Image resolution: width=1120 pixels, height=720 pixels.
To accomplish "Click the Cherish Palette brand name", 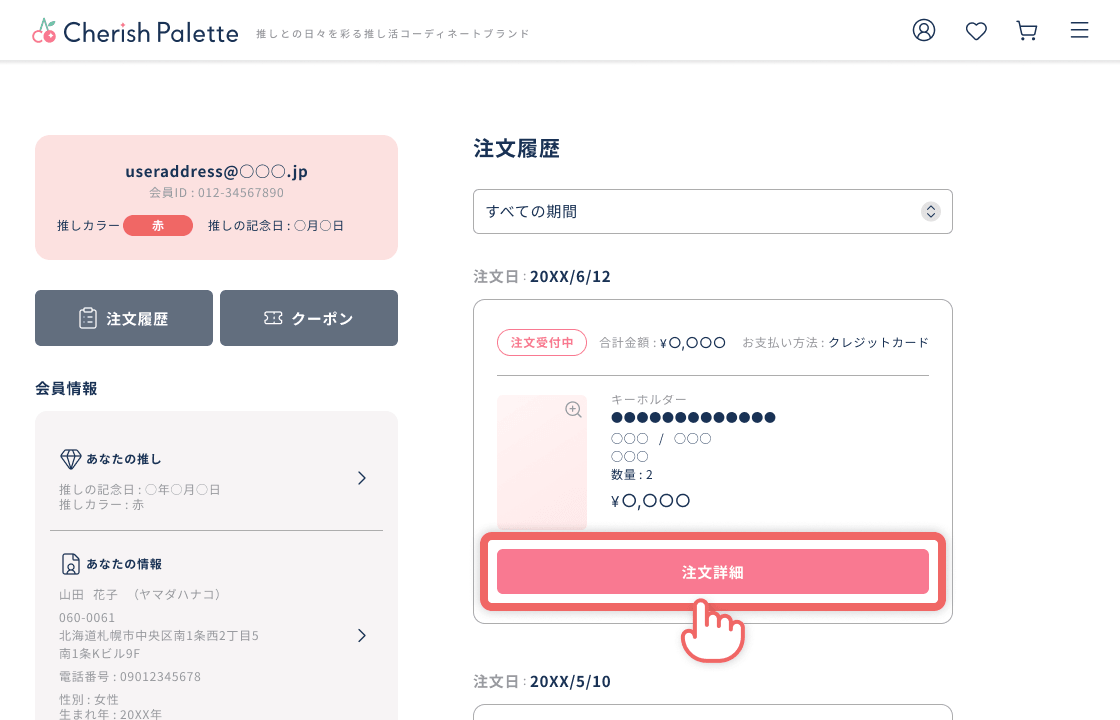I will coord(151,32).
